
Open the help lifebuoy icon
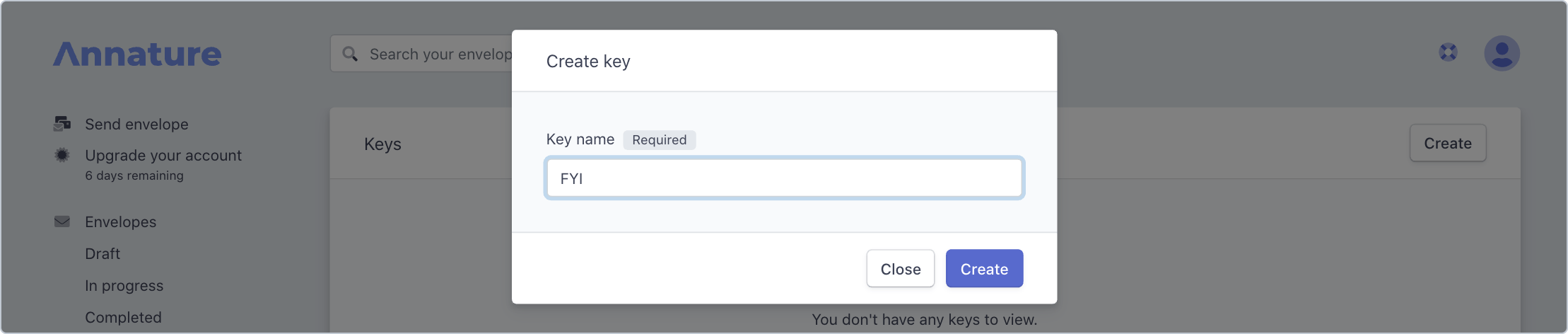click(1448, 52)
